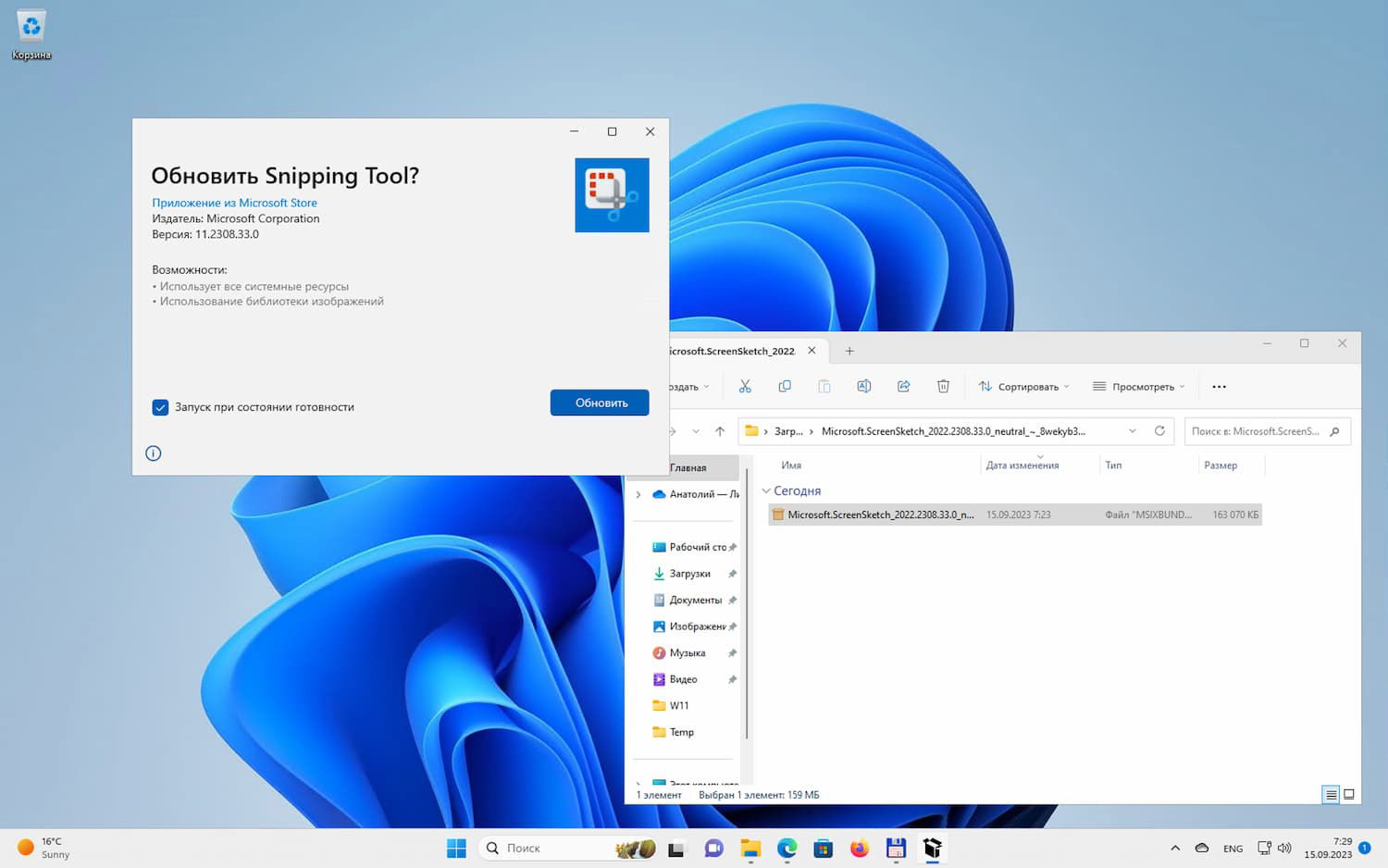1388x868 pixels.
Task: Click the magnifier icon in Explorer search box
Action: (x=1334, y=431)
